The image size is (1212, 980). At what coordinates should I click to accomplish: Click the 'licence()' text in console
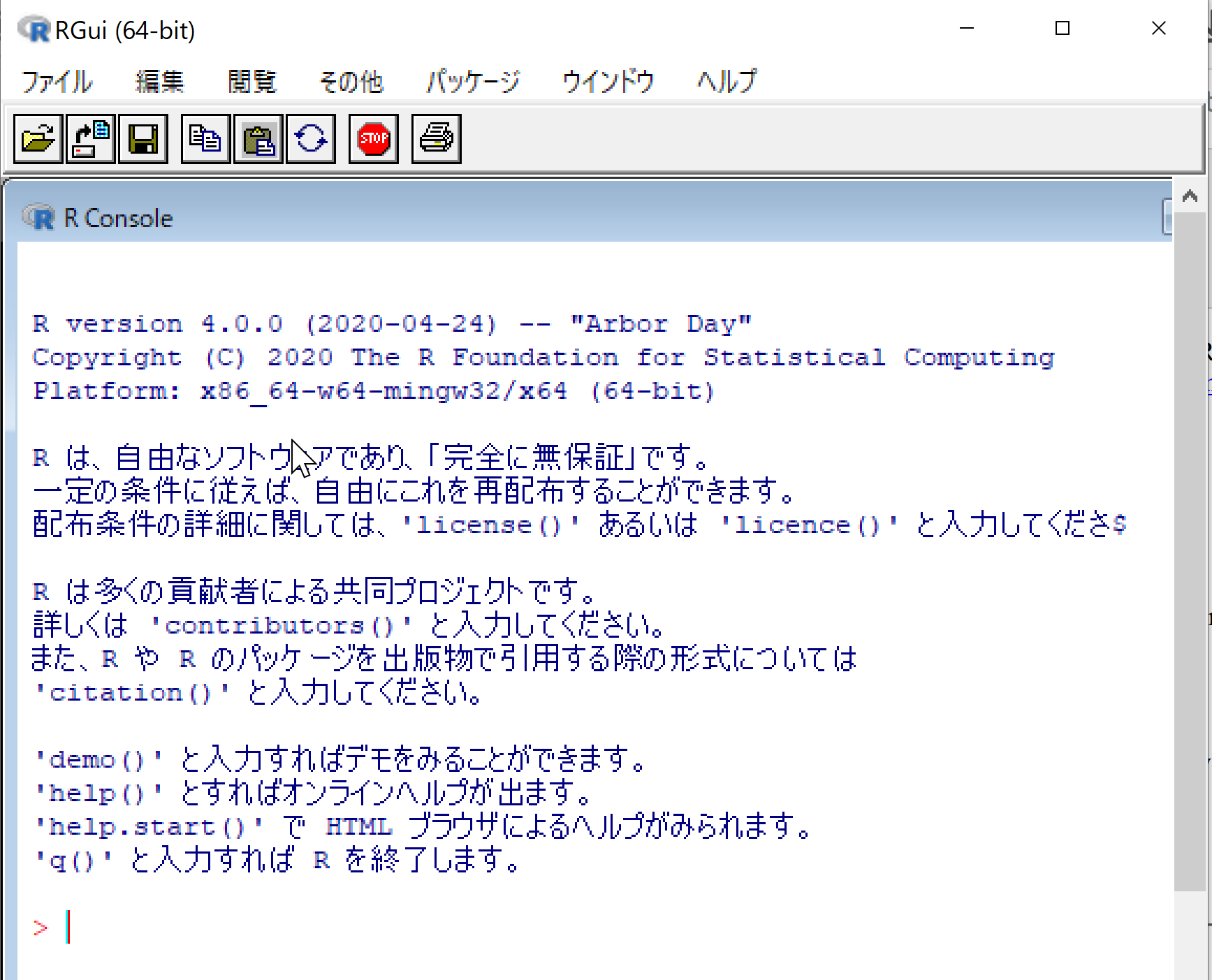point(809,525)
